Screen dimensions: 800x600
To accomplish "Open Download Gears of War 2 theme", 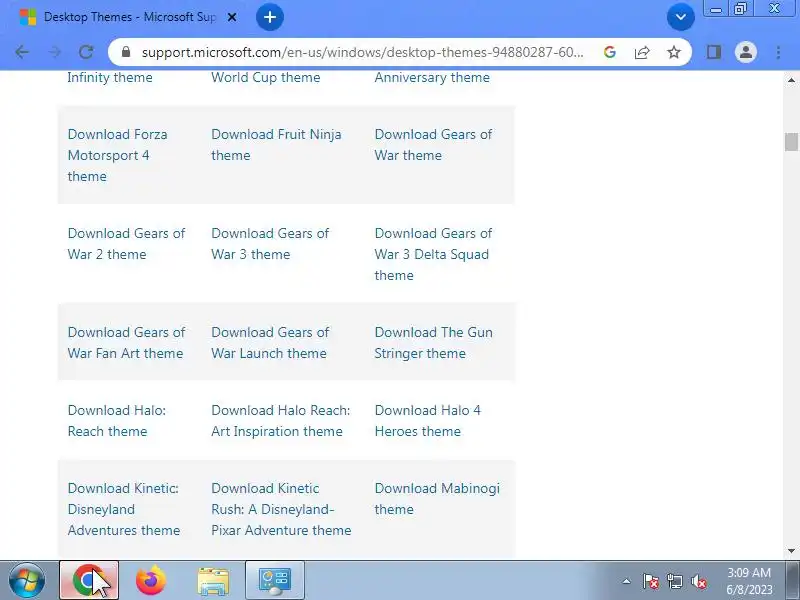I will pyautogui.click(x=126, y=244).
